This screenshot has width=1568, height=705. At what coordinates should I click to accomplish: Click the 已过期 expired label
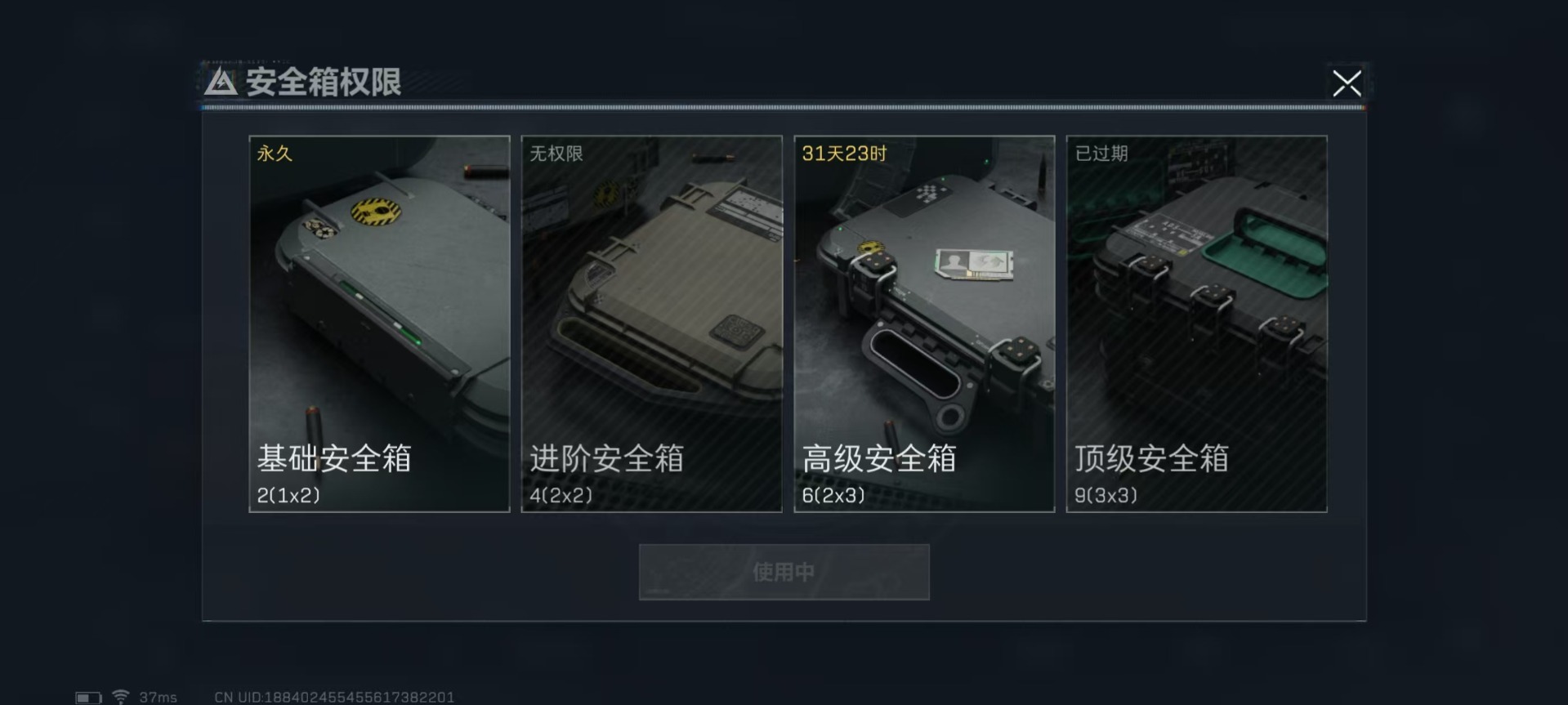pos(1101,154)
